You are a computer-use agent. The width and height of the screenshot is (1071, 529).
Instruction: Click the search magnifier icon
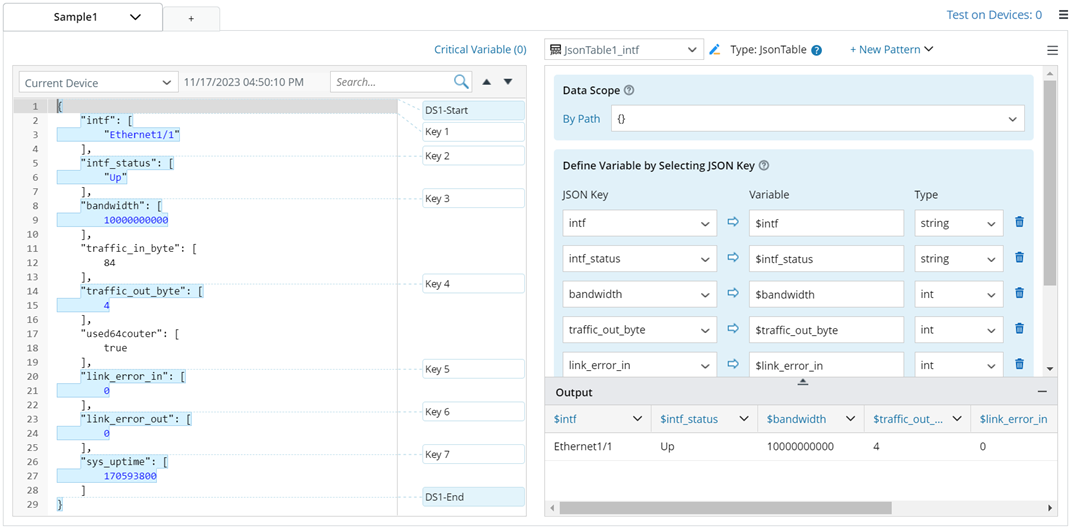point(461,82)
